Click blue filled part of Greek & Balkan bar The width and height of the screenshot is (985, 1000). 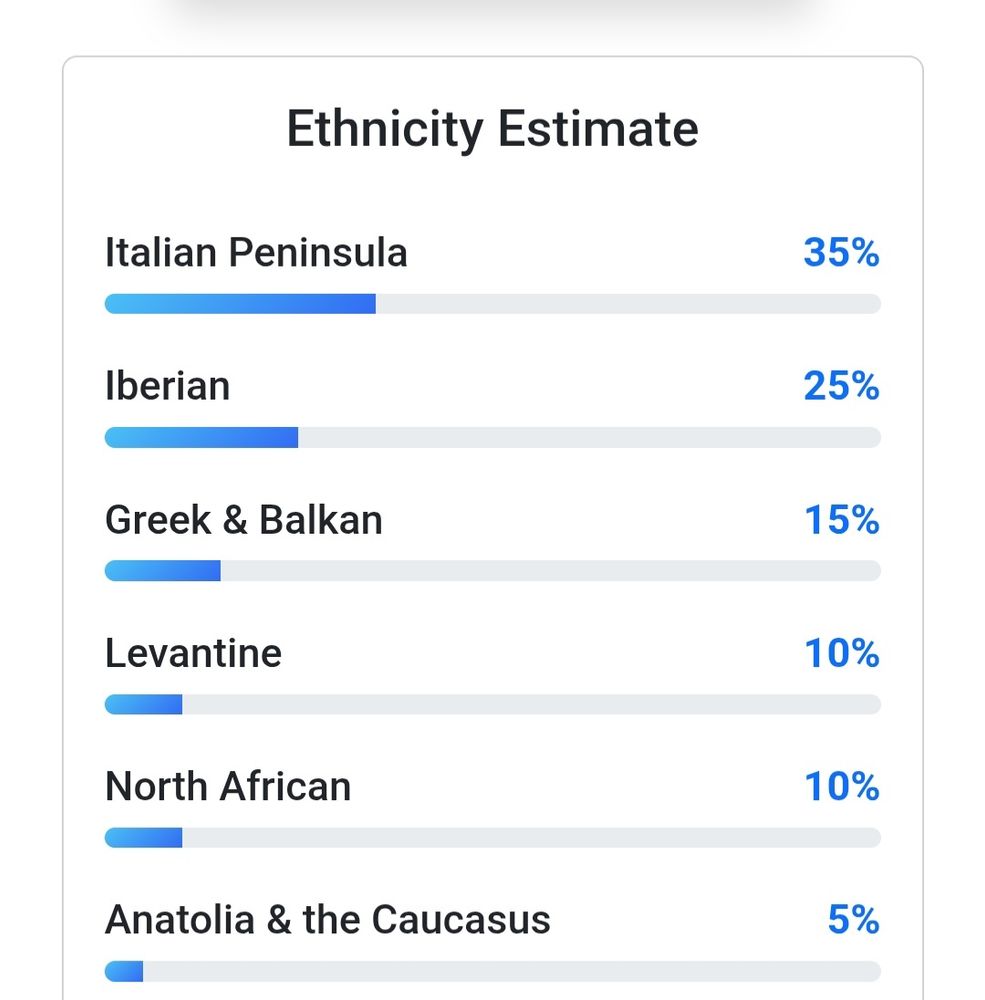pyautogui.click(x=162, y=571)
